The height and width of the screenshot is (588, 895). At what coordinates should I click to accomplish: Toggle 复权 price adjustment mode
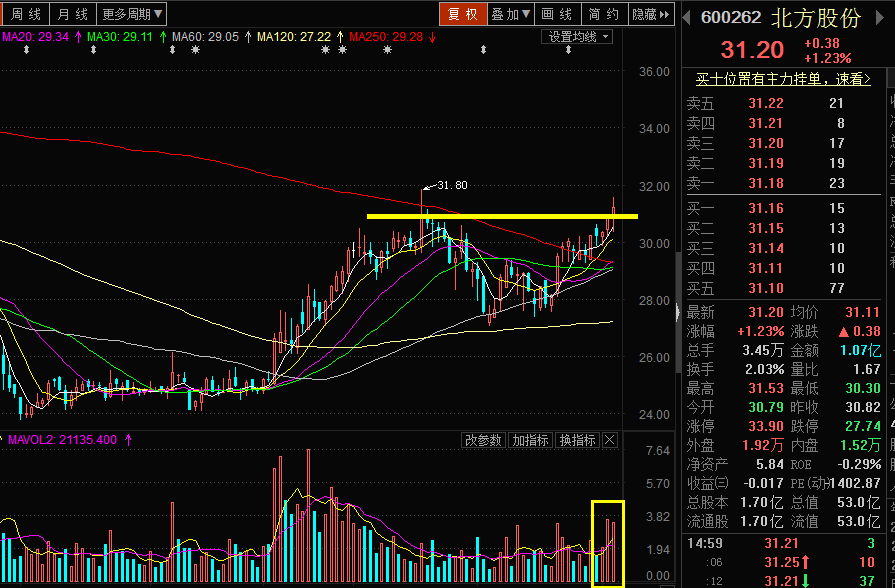pyautogui.click(x=462, y=14)
